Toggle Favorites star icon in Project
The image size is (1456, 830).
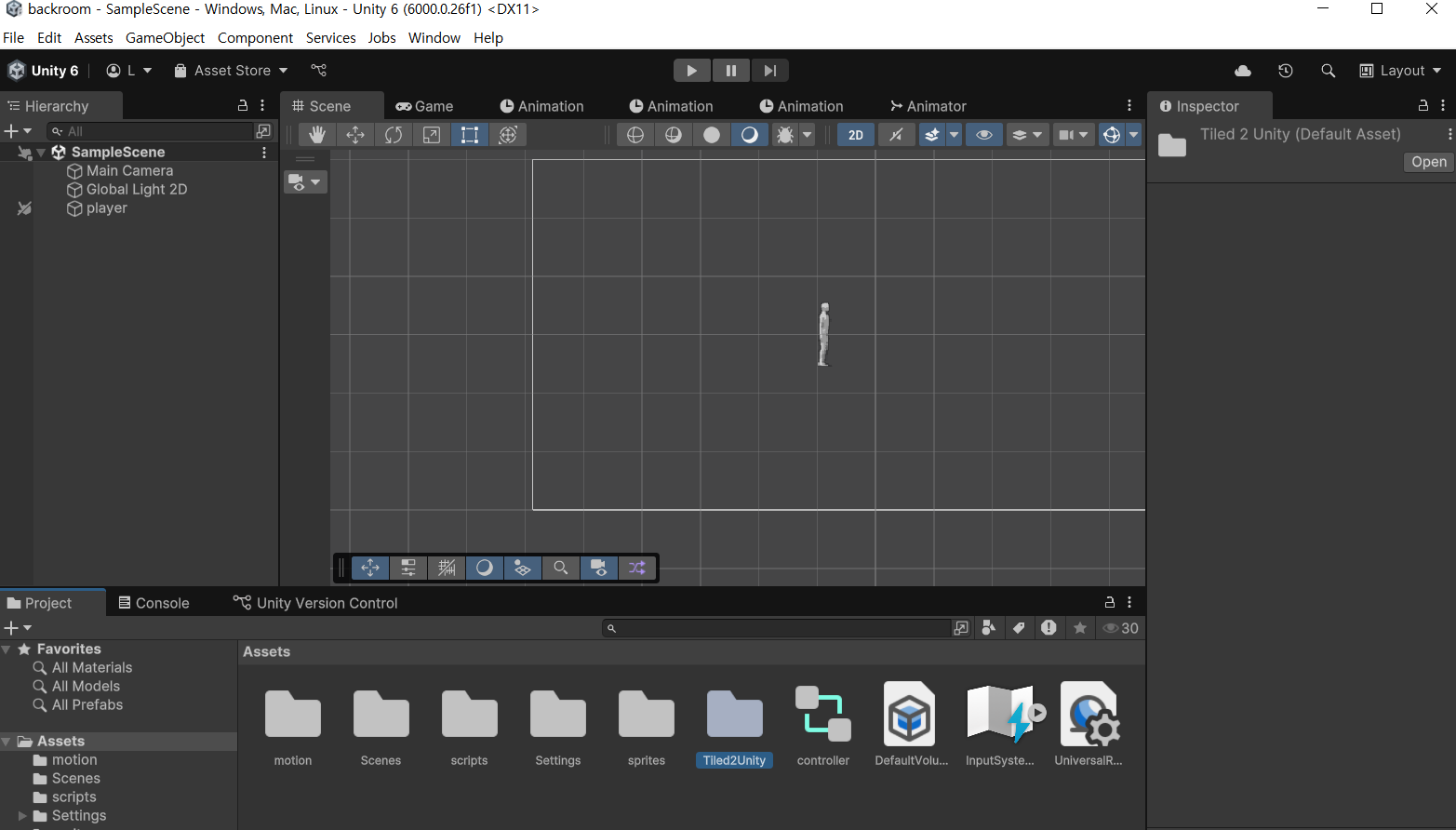pyautogui.click(x=1080, y=628)
